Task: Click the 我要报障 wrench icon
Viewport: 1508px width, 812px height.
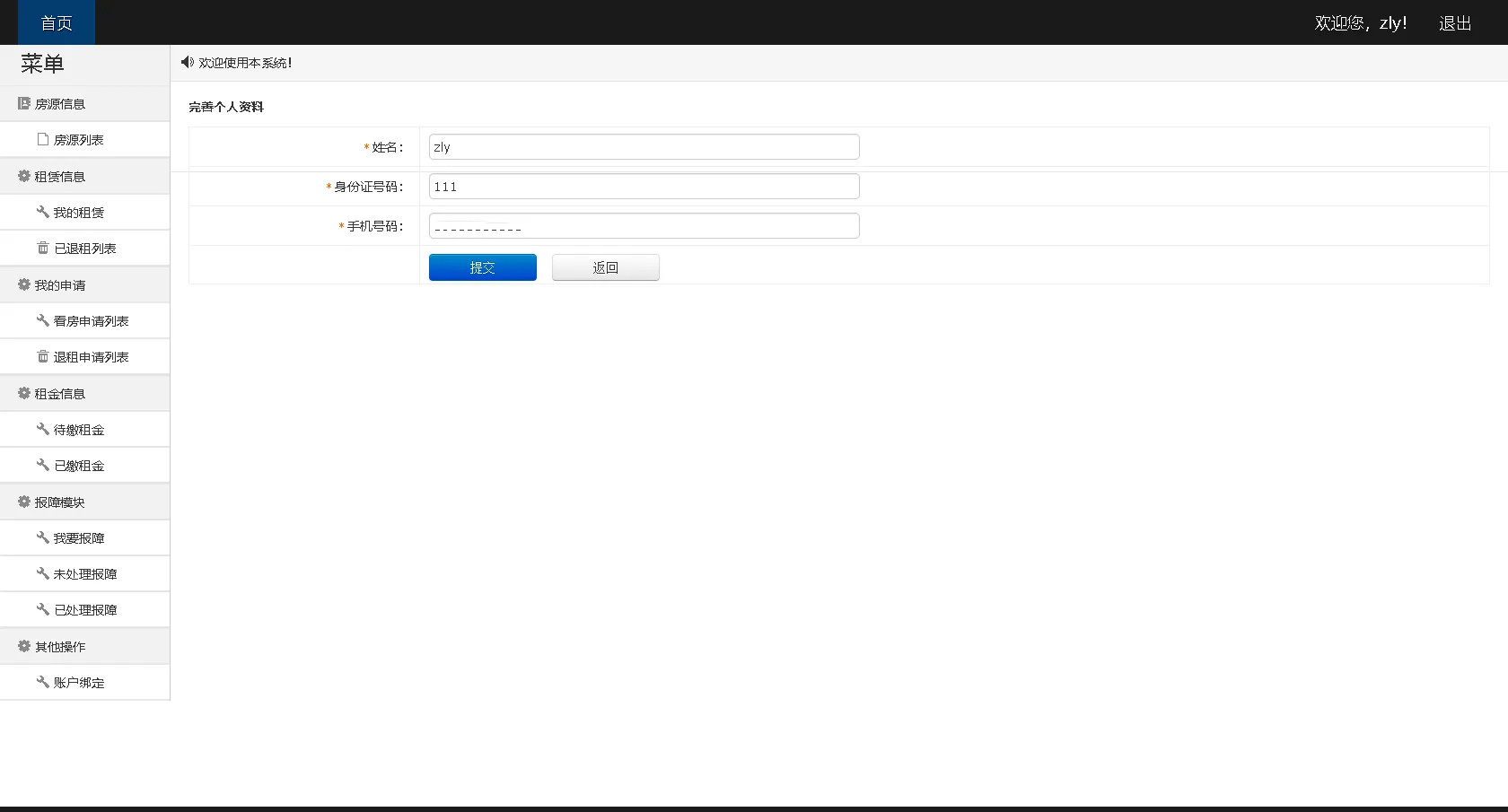Action: click(x=42, y=537)
